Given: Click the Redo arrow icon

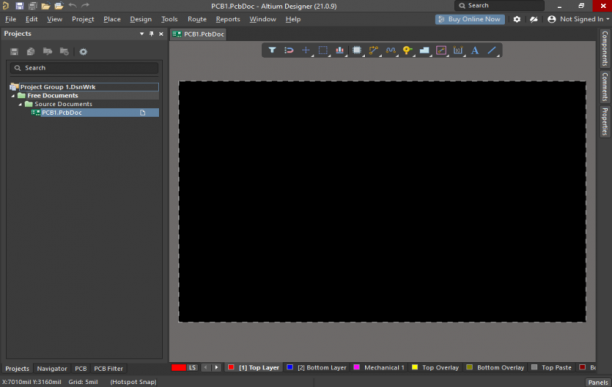Looking at the screenshot, I should pyautogui.click(x=85, y=5).
